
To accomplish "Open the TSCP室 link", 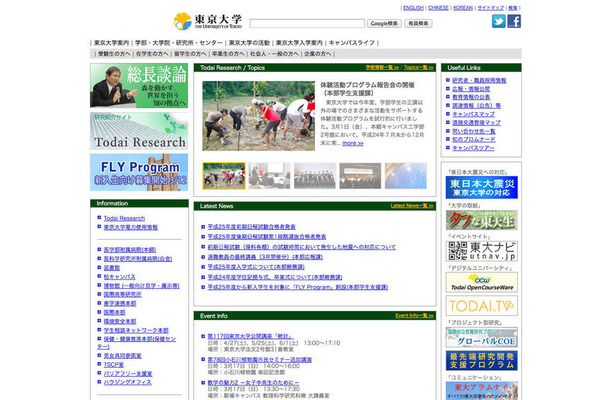I will pyautogui.click(x=114, y=365).
